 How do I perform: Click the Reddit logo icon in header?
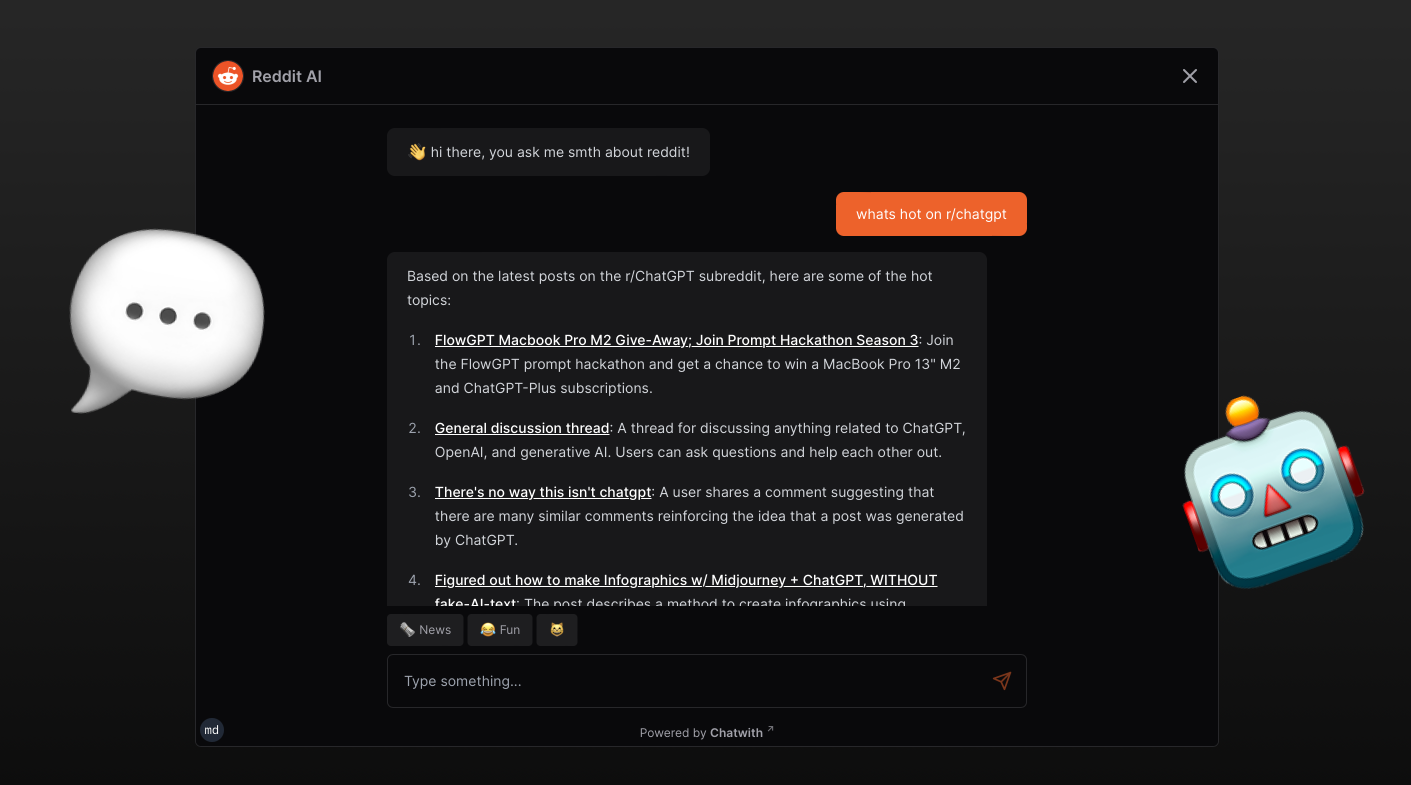point(228,76)
